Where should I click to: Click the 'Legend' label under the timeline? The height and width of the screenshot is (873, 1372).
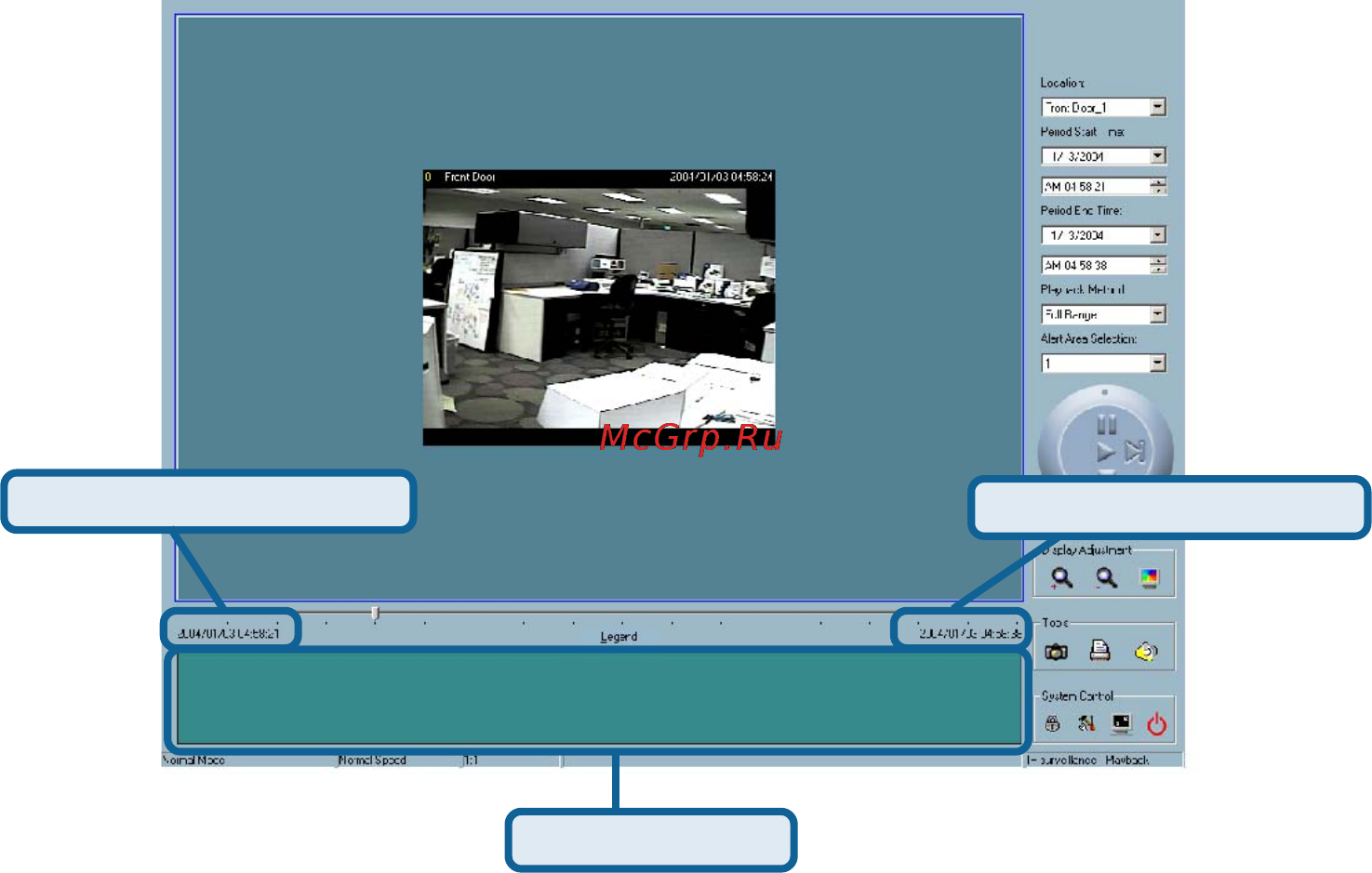pyautogui.click(x=619, y=637)
